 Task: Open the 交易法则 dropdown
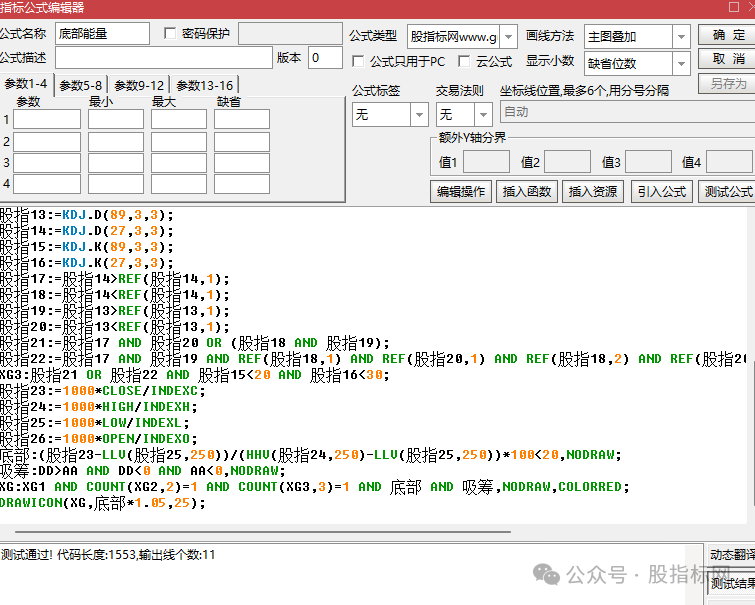point(482,115)
